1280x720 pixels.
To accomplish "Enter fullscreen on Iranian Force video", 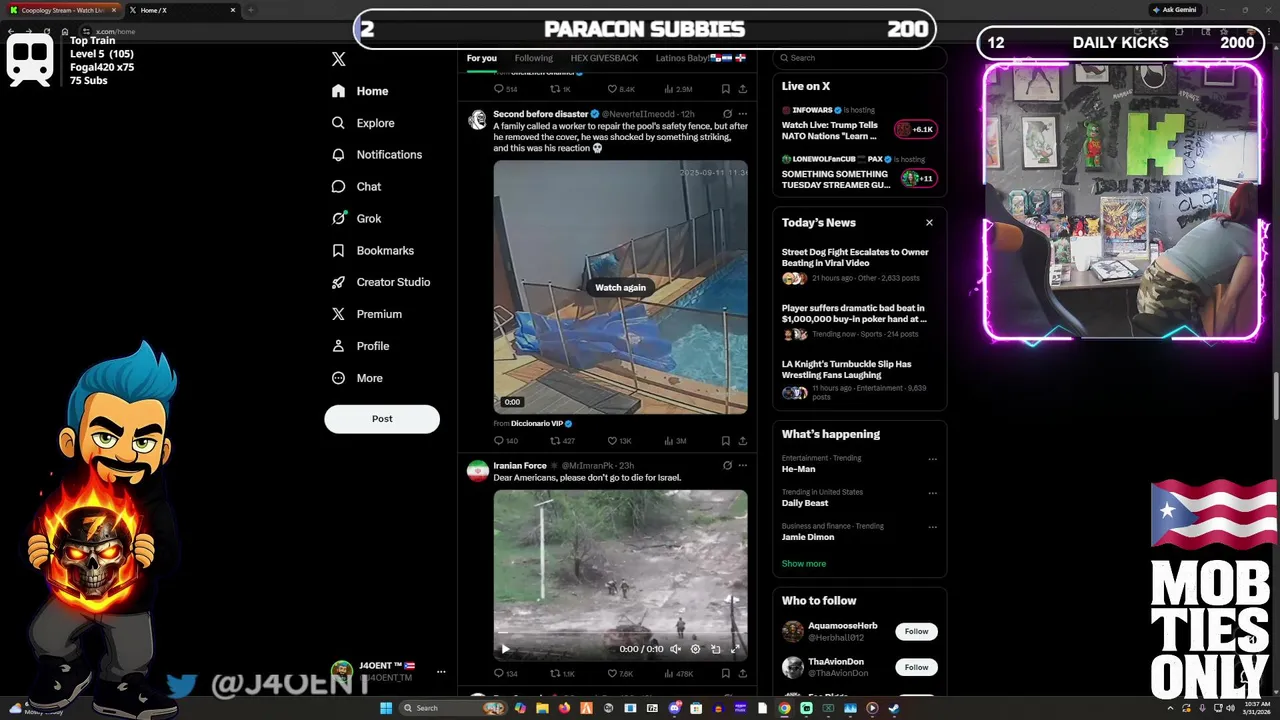I will coord(736,649).
